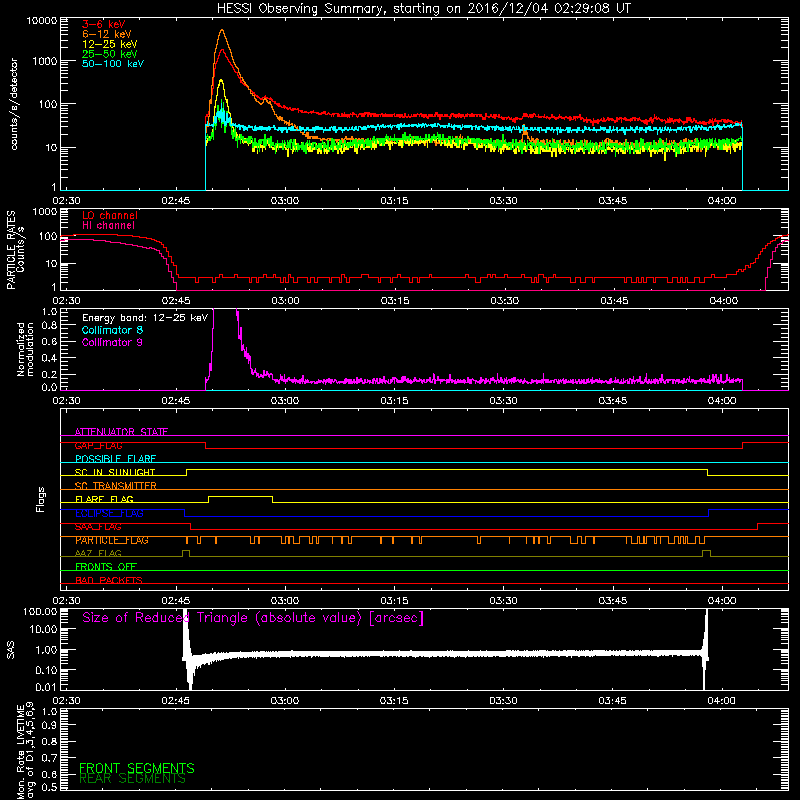Click the PARTICLE_FLAG label
800x800 pixels.
tap(112, 540)
